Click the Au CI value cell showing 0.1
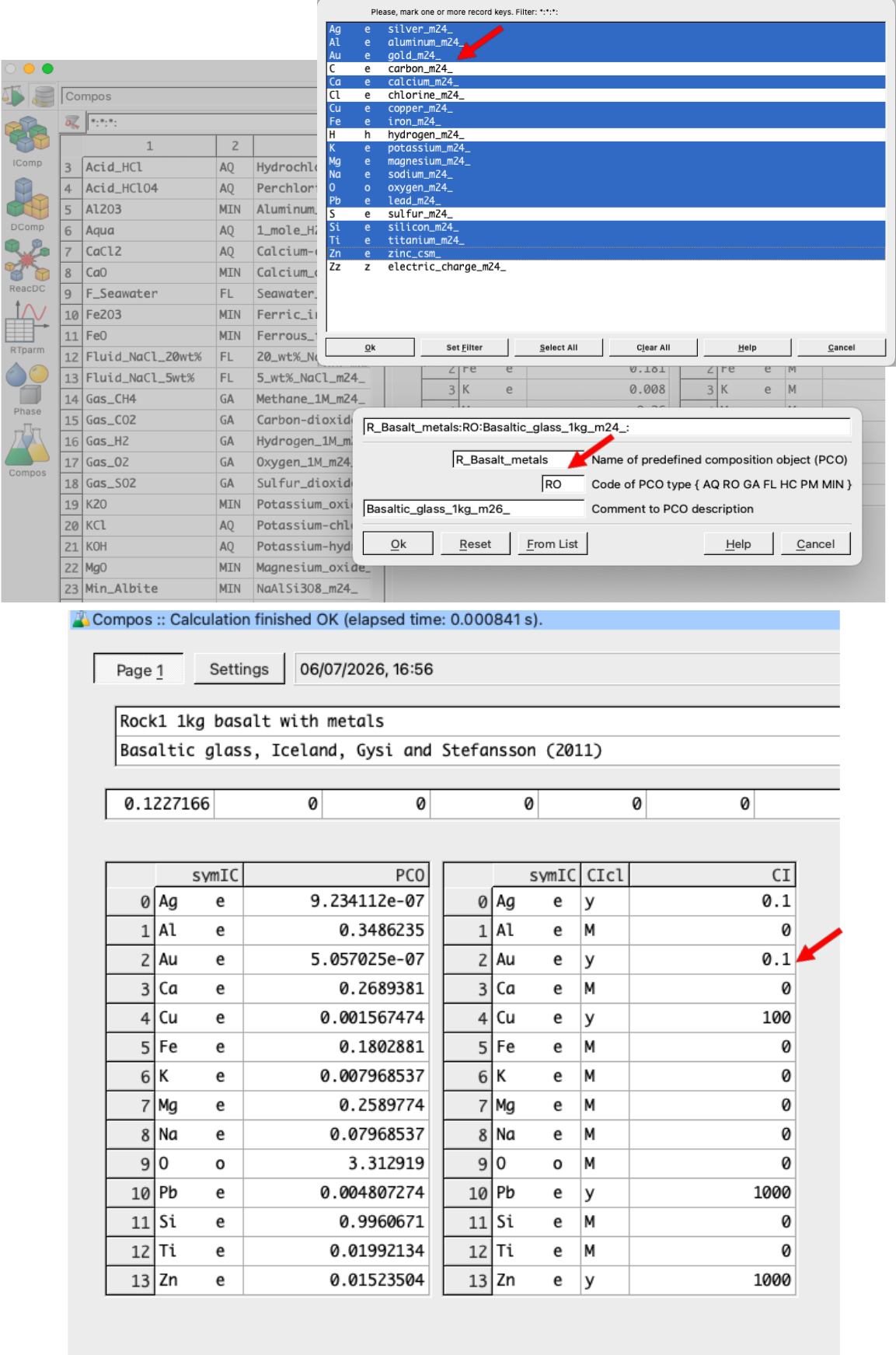 pos(712,959)
